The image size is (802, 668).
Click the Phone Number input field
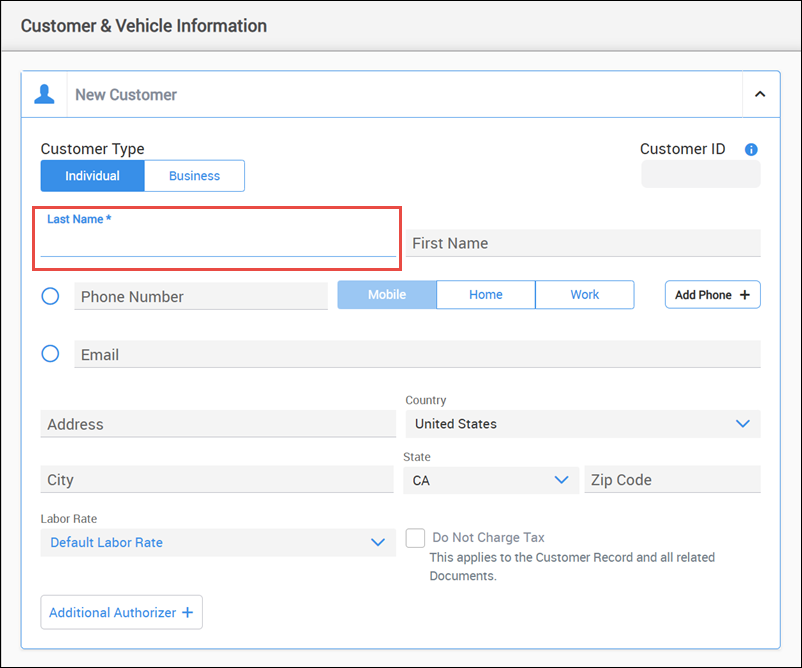pyautogui.click(x=200, y=296)
